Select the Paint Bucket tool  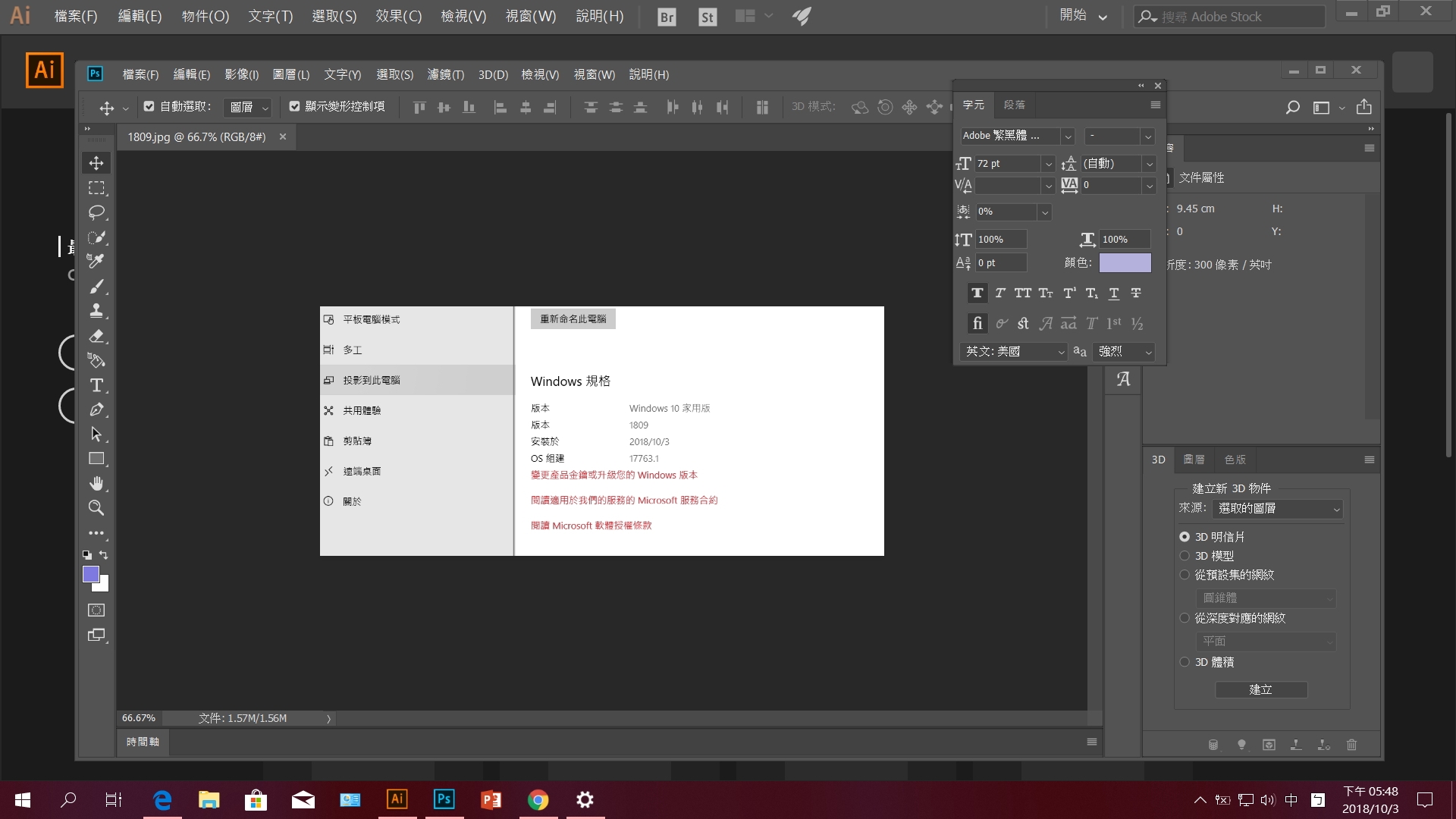(96, 360)
